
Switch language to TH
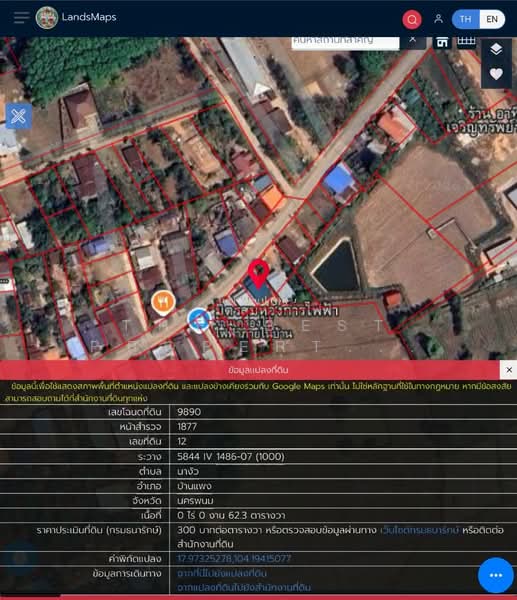(465, 19)
